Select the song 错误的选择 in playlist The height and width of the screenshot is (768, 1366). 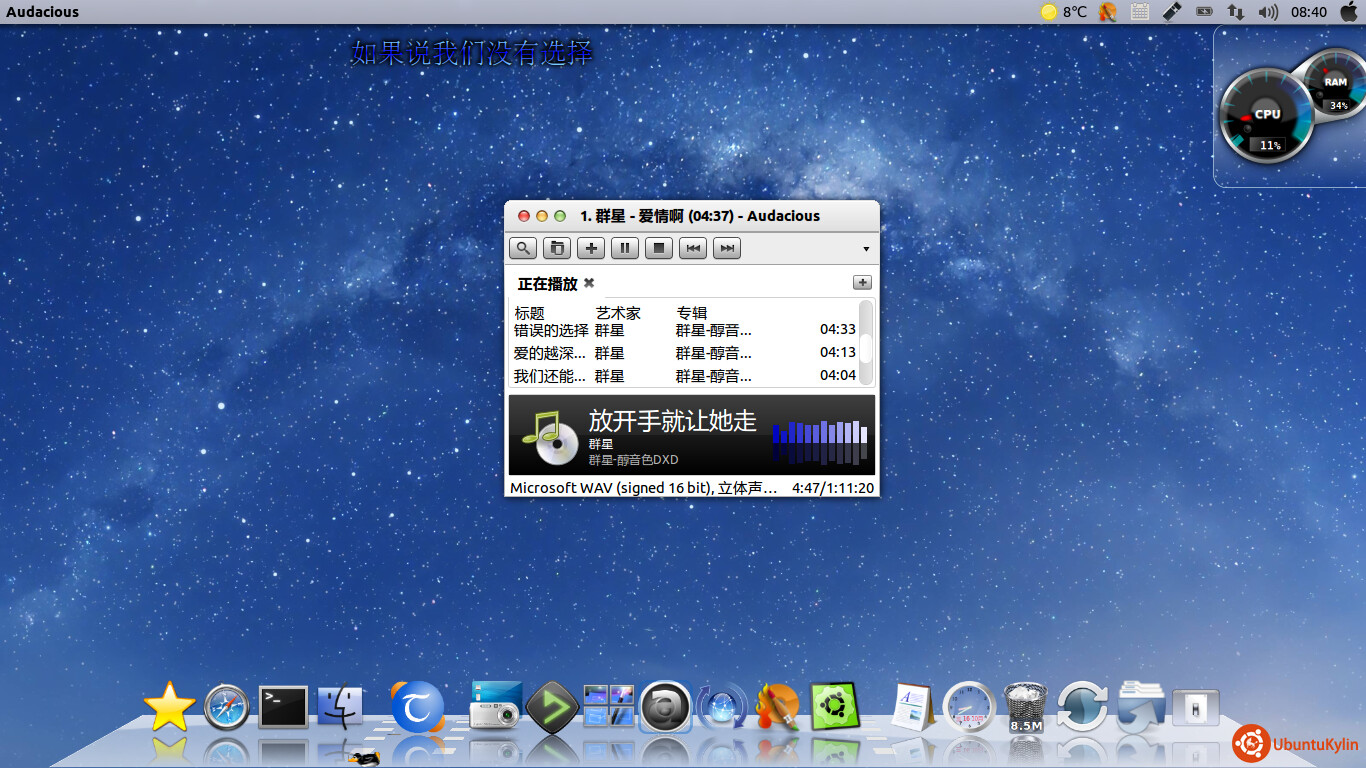click(551, 330)
